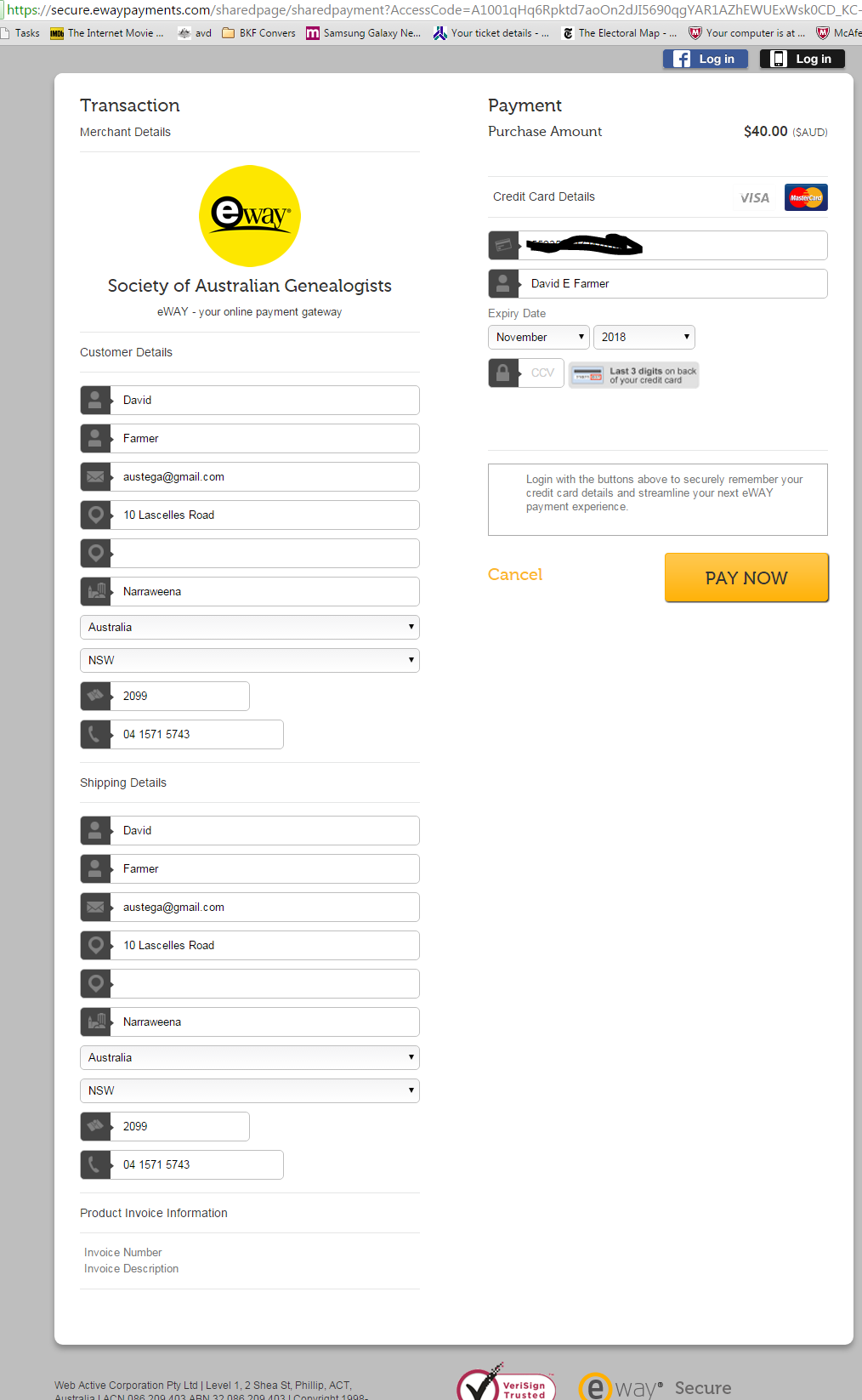
Task: Click the building icon beside Shipping Narraweena
Action: click(x=95, y=1022)
